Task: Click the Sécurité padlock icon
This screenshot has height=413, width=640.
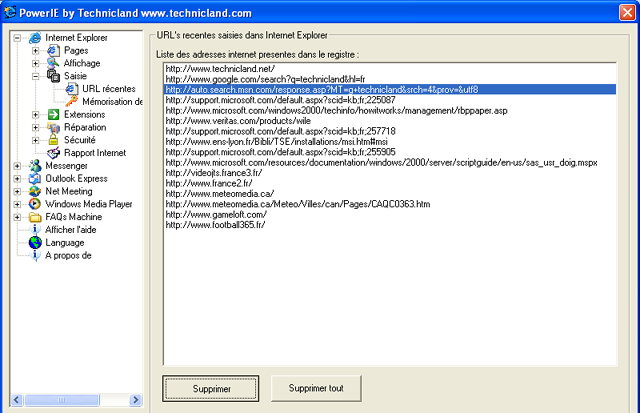Action: point(53,140)
